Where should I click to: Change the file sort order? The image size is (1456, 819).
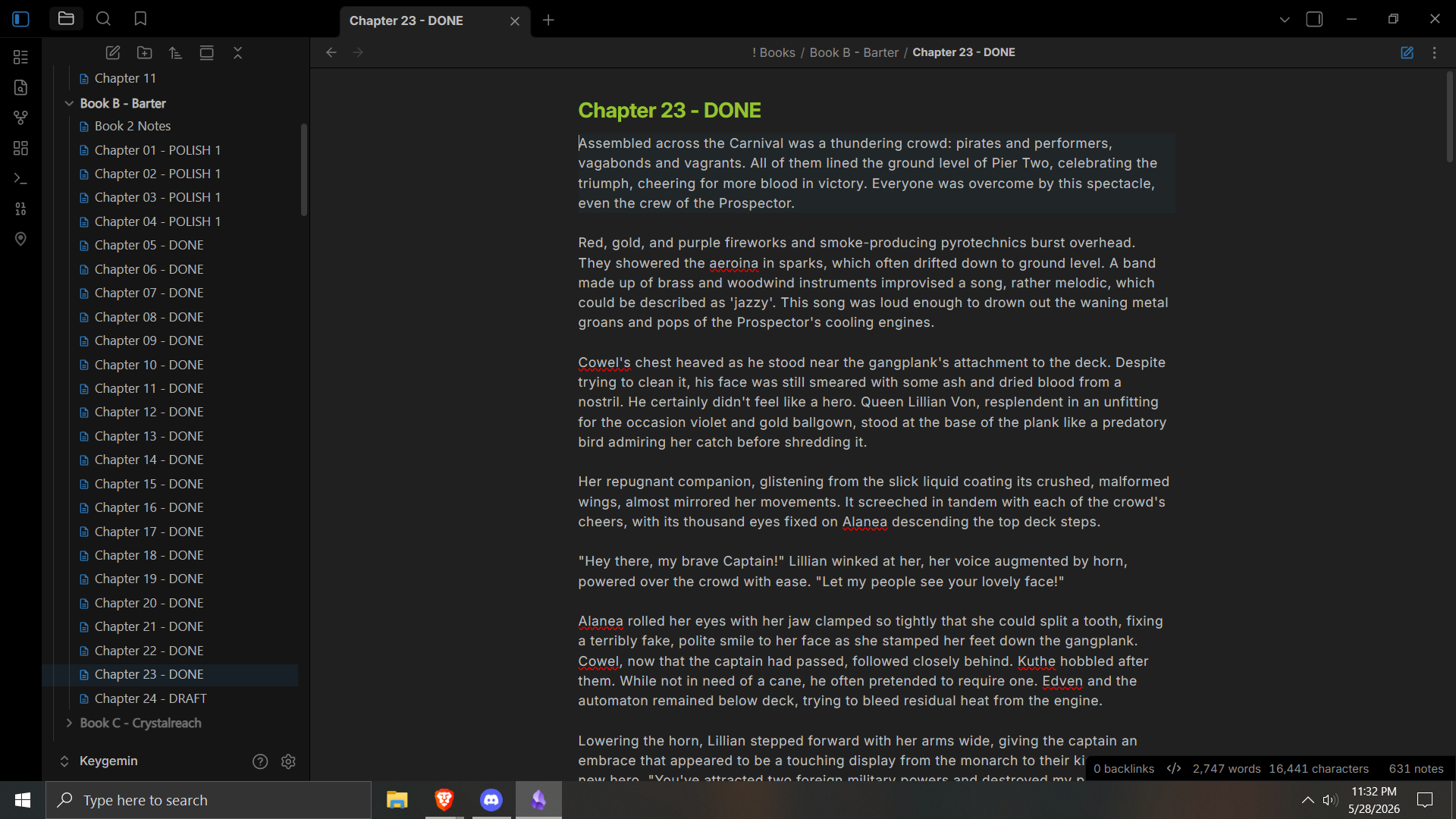175,52
